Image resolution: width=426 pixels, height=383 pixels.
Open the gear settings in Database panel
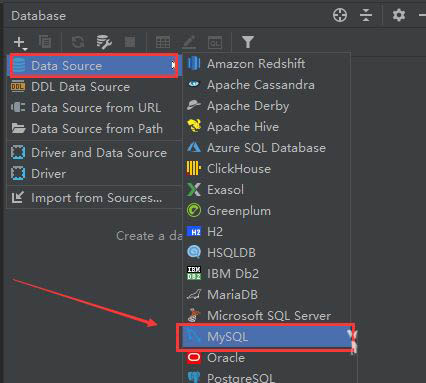pos(398,15)
